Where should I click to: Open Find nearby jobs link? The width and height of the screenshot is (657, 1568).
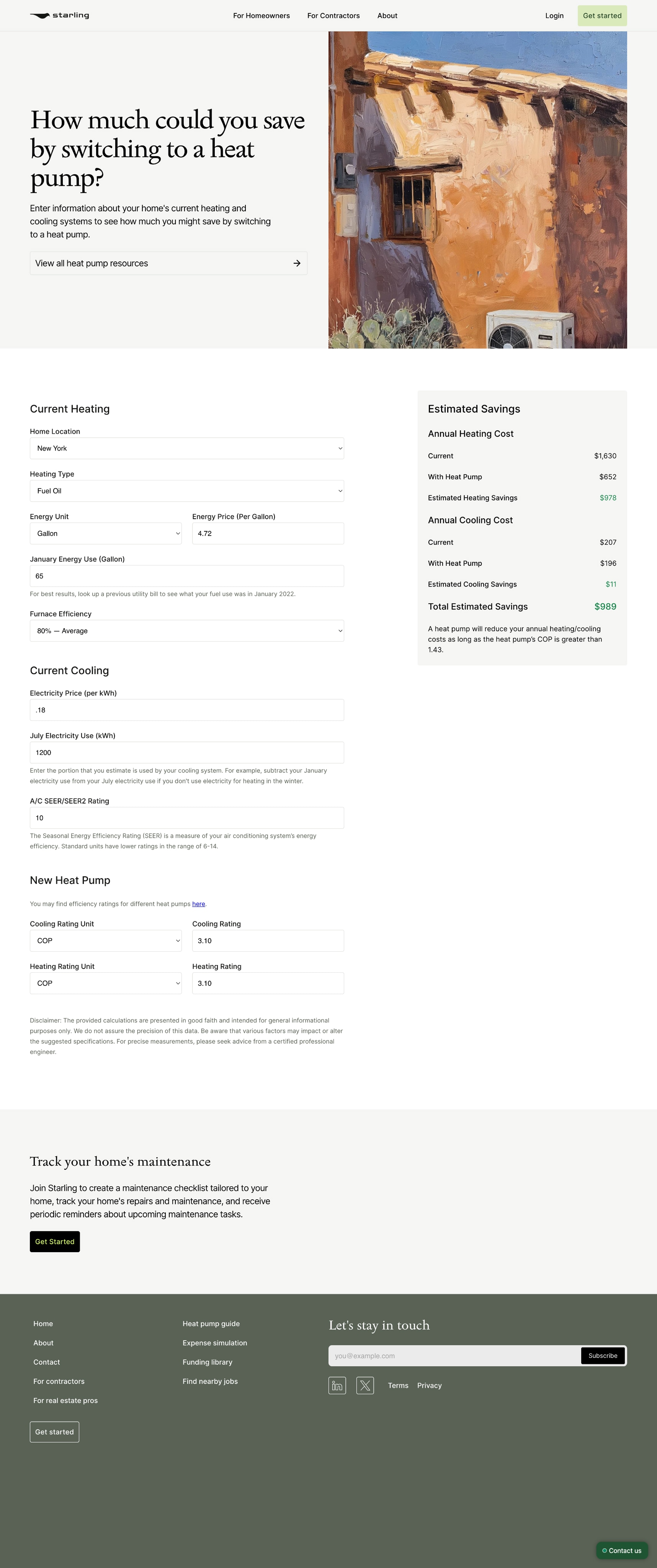(x=210, y=1381)
